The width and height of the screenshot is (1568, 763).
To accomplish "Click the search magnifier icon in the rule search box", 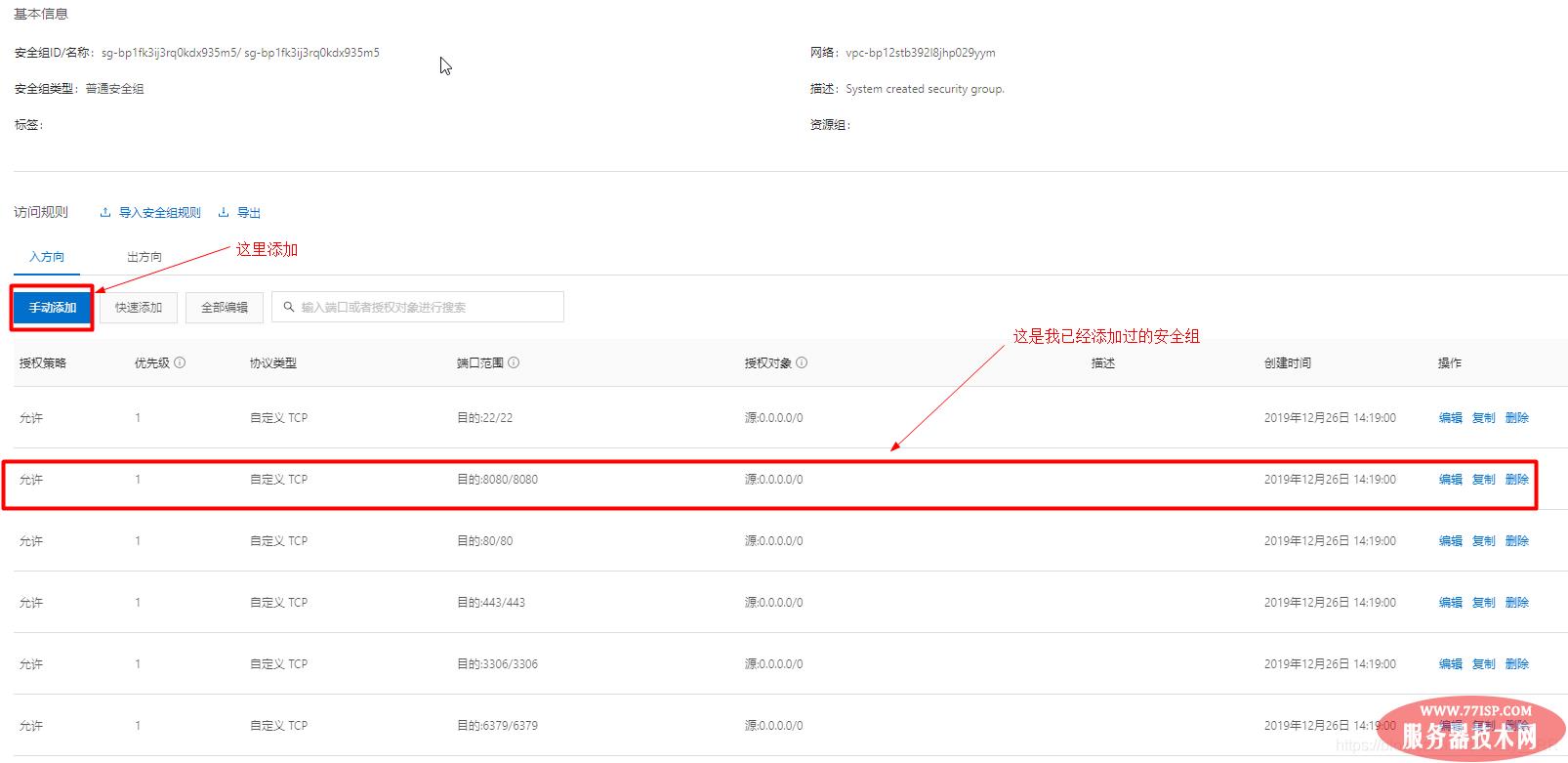I will click(289, 307).
